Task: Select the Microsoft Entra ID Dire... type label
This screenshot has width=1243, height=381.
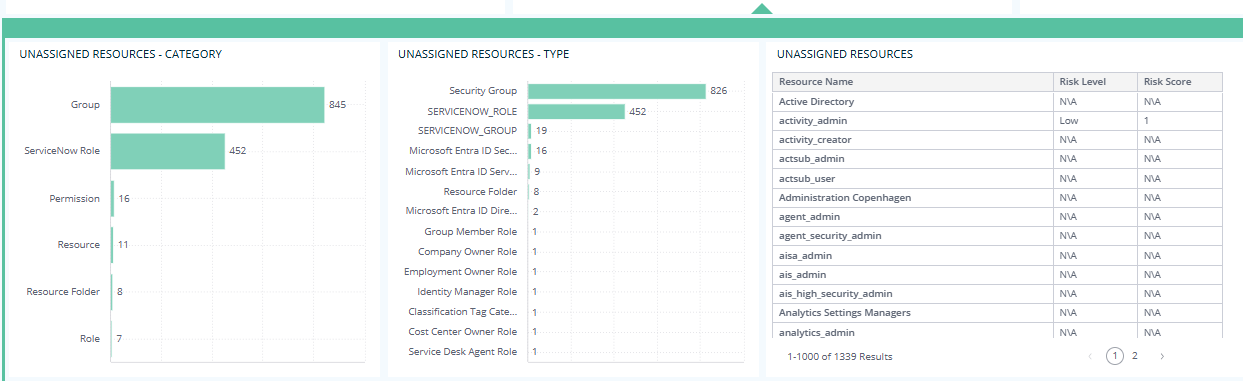Action: pos(461,211)
